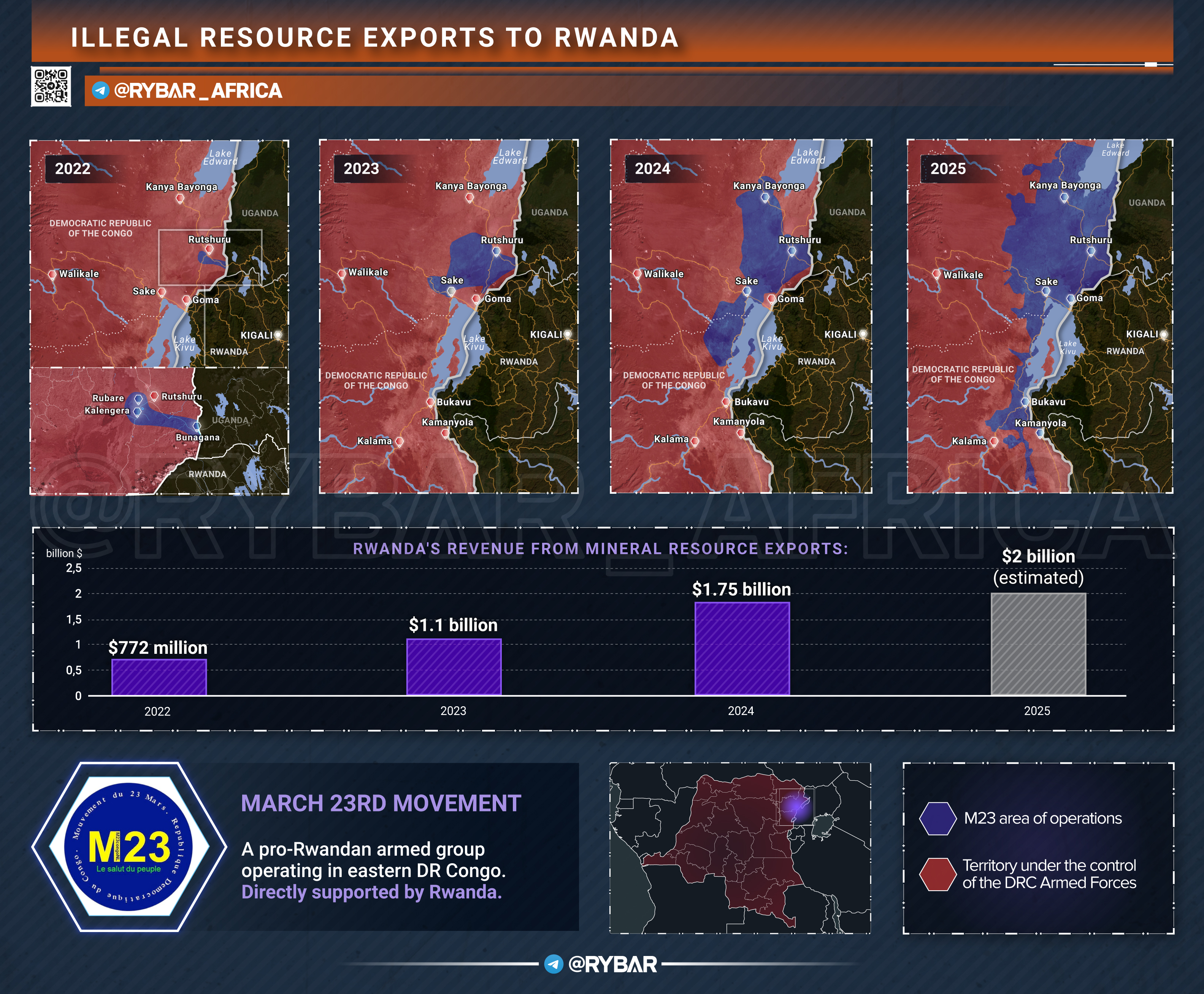Click the Kalama marker on the 2023 map
The width and height of the screenshot is (1204, 994).
point(399,441)
